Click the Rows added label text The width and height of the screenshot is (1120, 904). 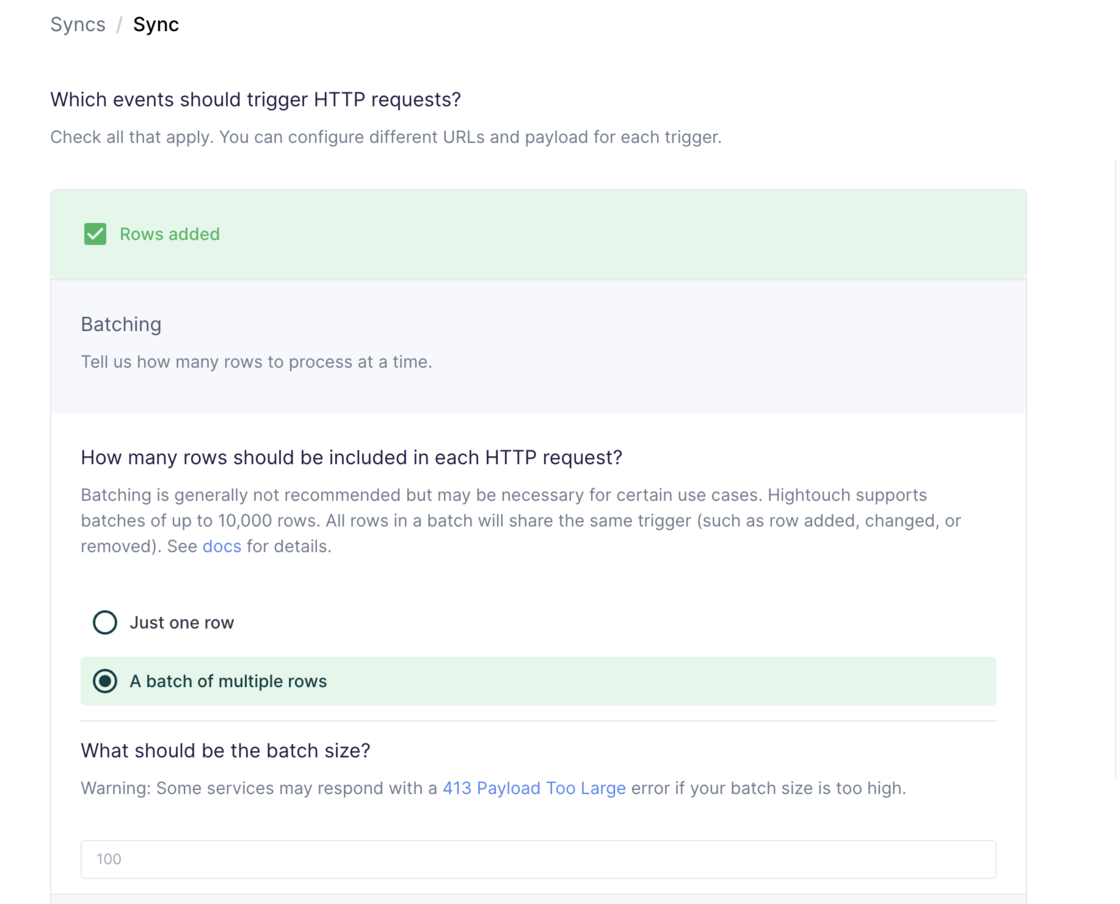pyautogui.click(x=169, y=234)
